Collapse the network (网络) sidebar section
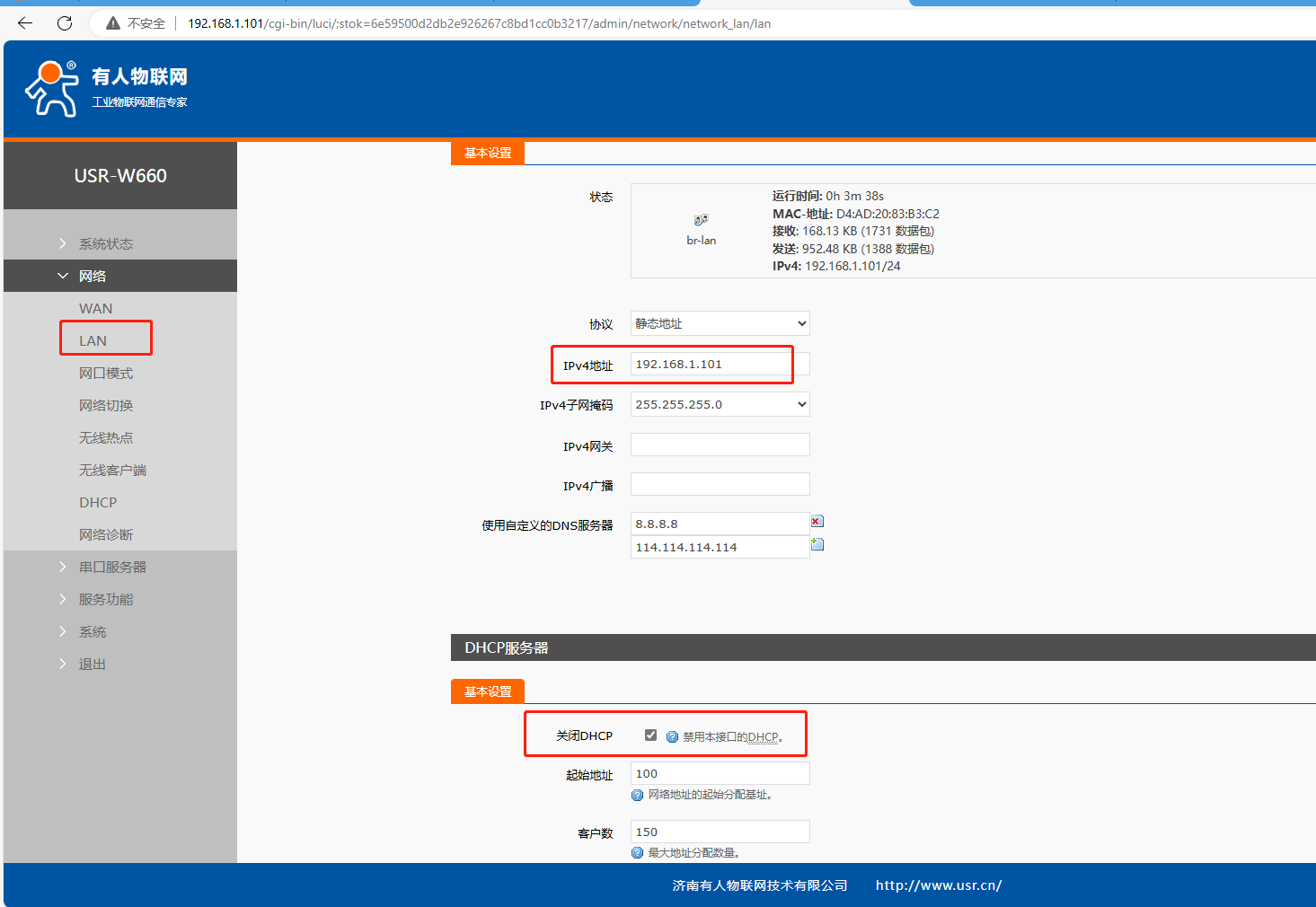The width and height of the screenshot is (1316, 907). point(93,276)
